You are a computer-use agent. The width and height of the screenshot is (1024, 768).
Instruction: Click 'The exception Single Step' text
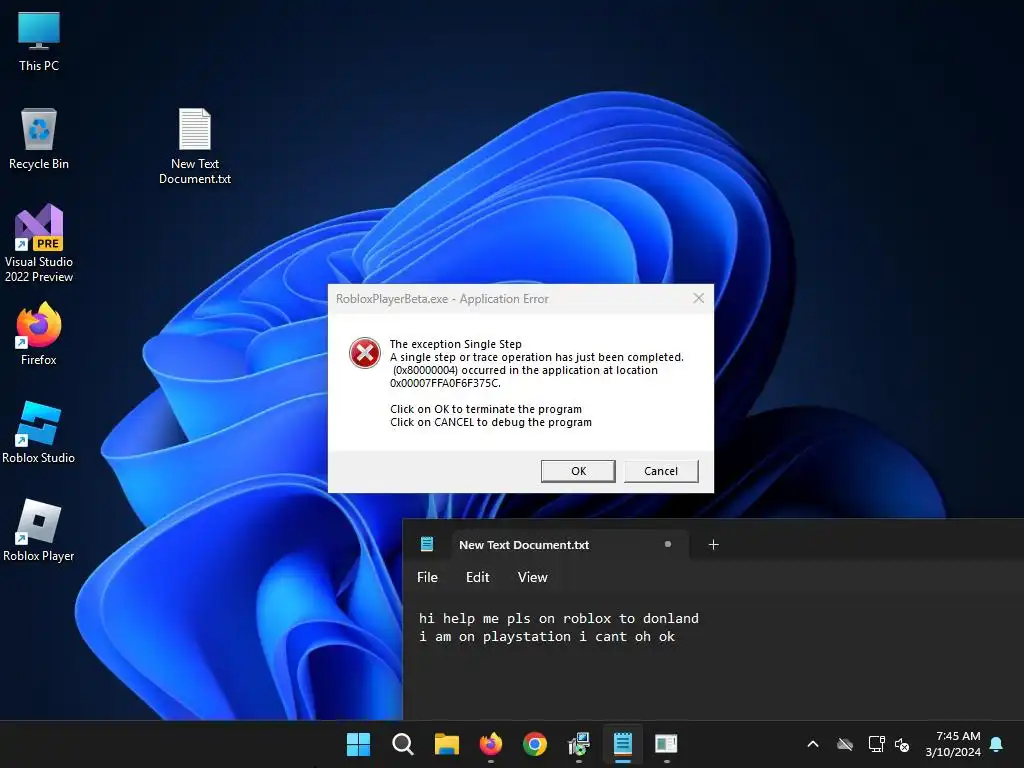click(456, 344)
